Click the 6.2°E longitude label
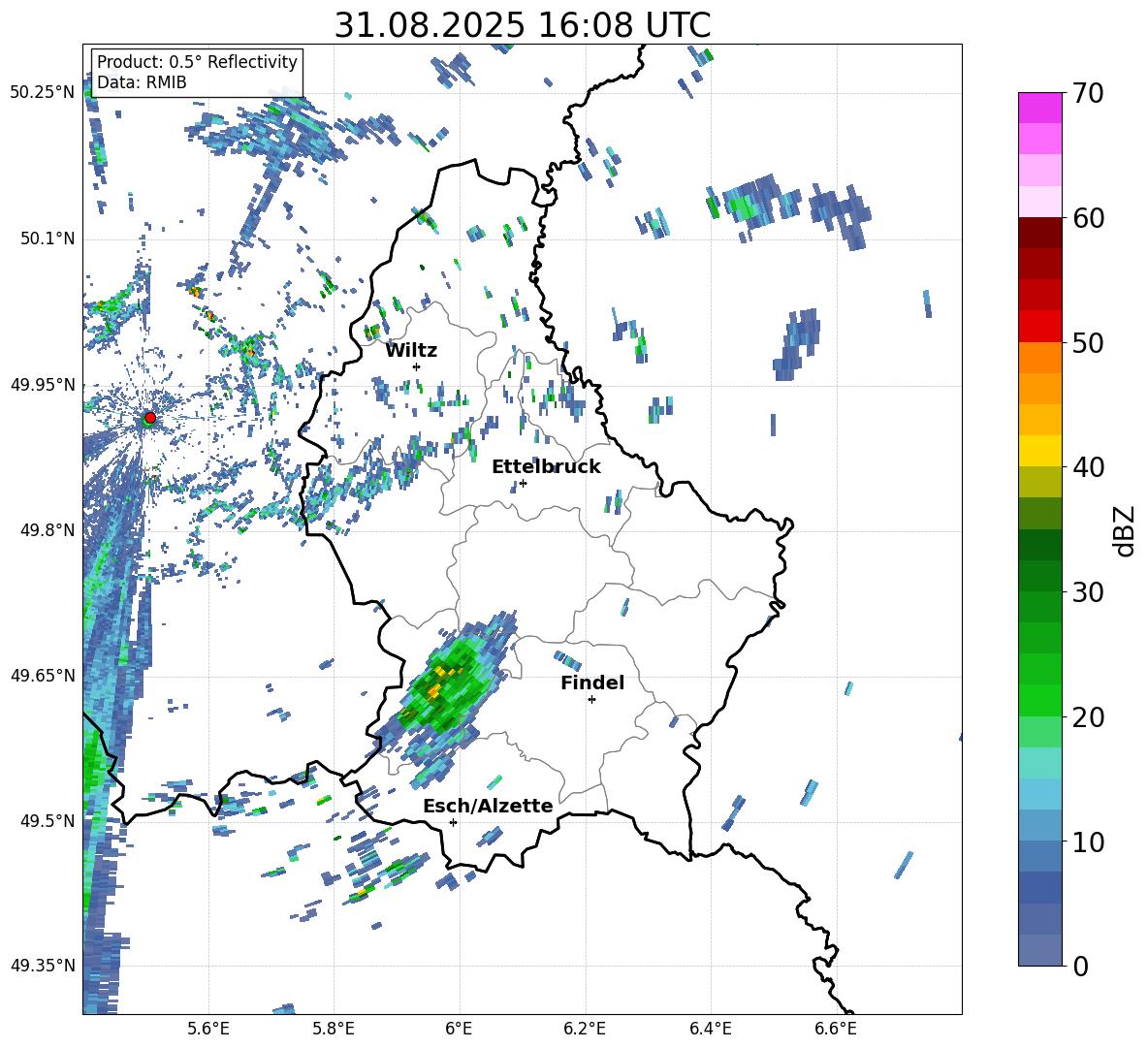Screen dimensions: 1148x1048 pyautogui.click(x=585, y=1030)
